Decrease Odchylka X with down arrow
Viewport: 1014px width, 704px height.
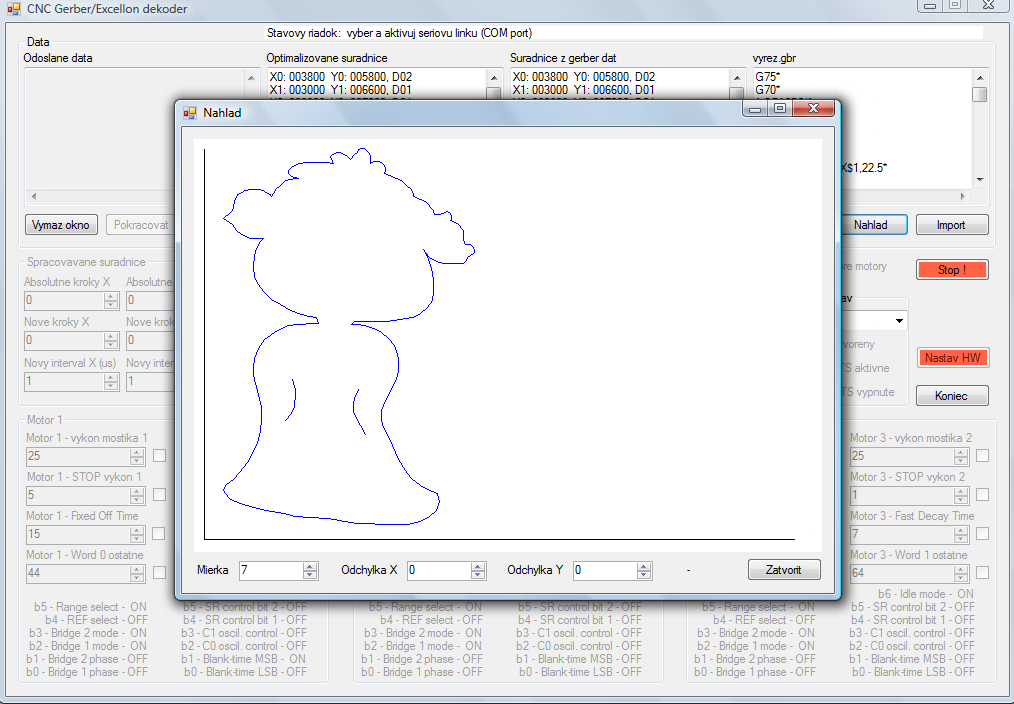[478, 575]
